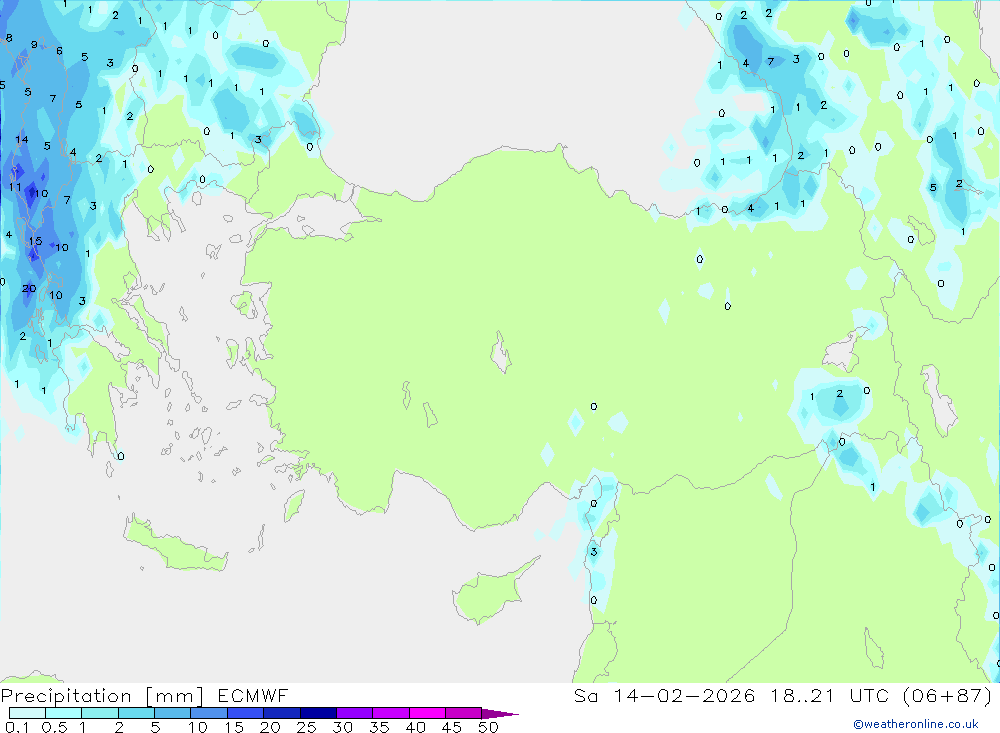The image size is (1000, 733).
Task: Click the '0.5' legend scale label
Action: [x=54, y=727]
